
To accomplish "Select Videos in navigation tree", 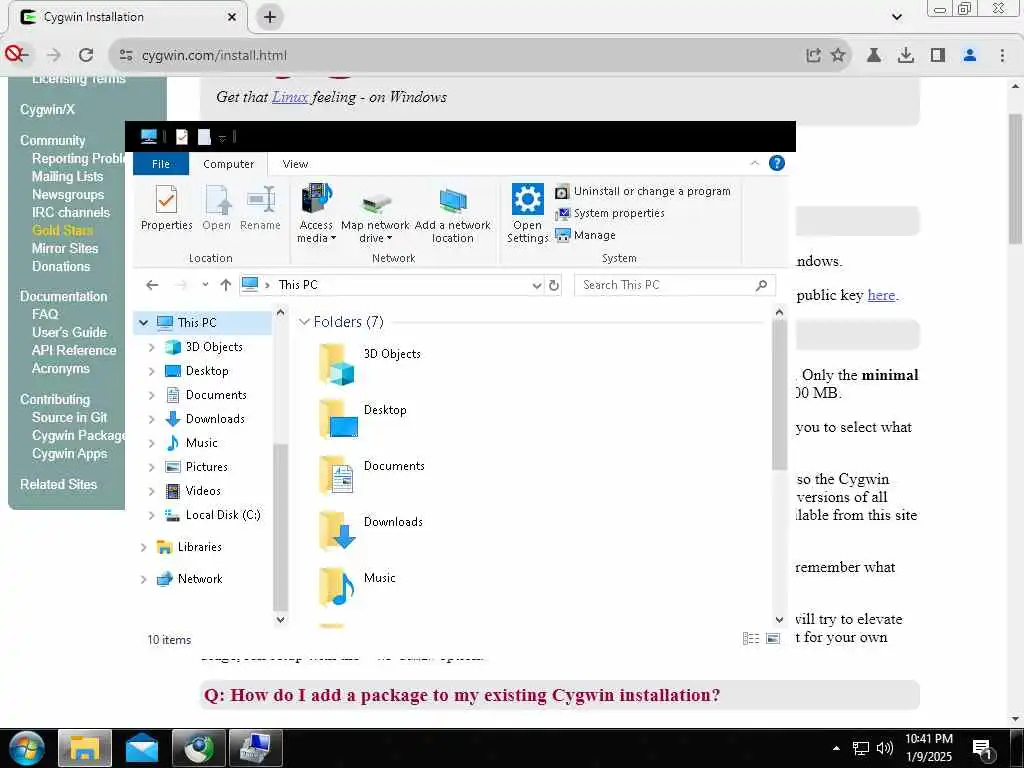I will (x=193, y=491).
